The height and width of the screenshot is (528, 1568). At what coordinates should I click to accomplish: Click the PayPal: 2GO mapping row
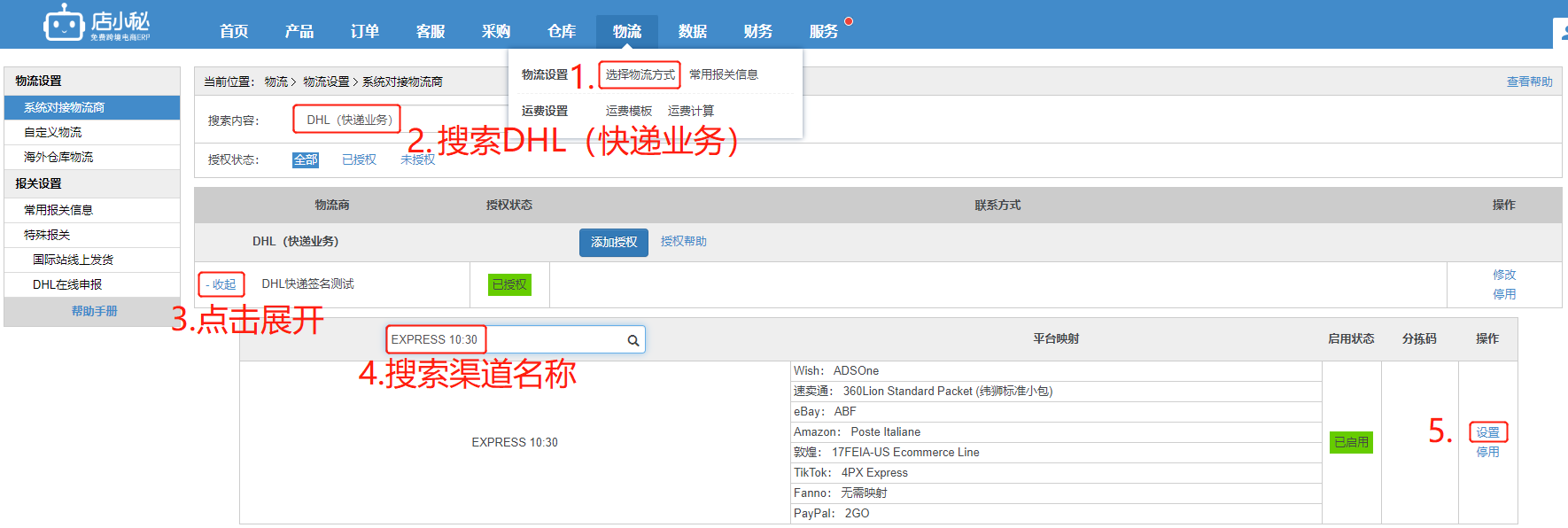[1056, 514]
